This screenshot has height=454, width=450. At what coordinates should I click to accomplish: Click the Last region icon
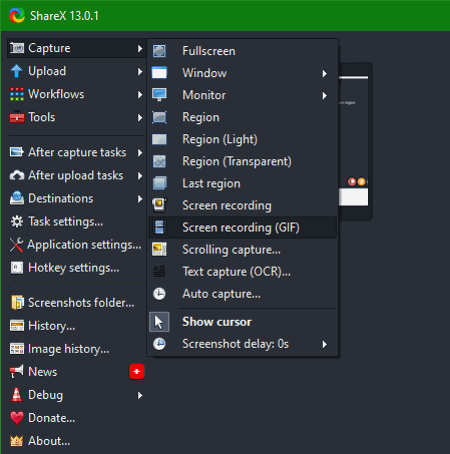tap(159, 183)
